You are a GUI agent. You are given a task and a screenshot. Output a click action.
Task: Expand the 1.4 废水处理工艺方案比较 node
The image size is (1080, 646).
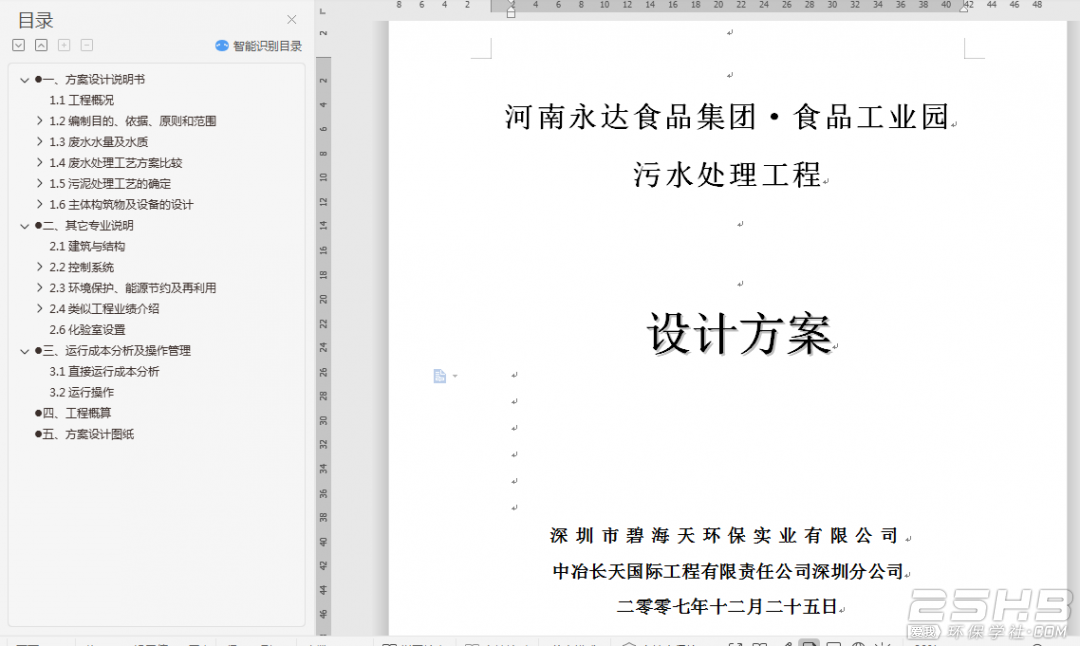click(x=40, y=163)
